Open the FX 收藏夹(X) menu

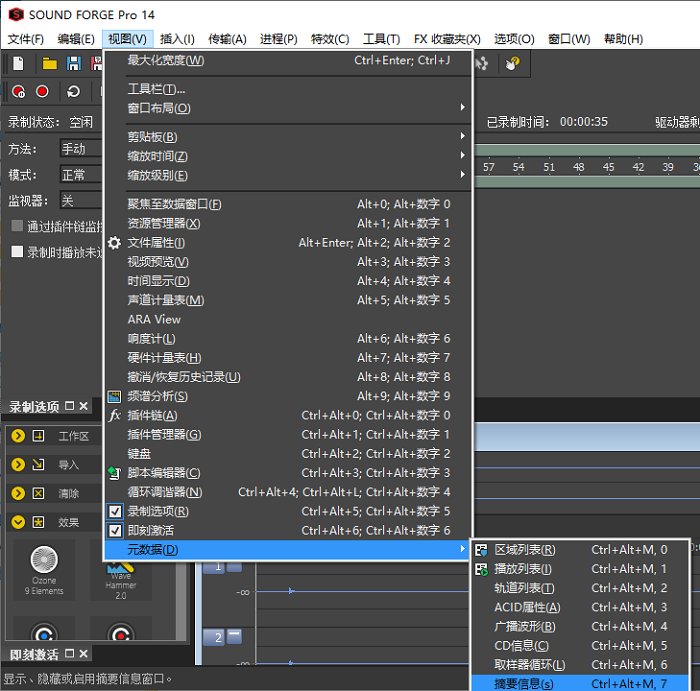pyautogui.click(x=447, y=39)
